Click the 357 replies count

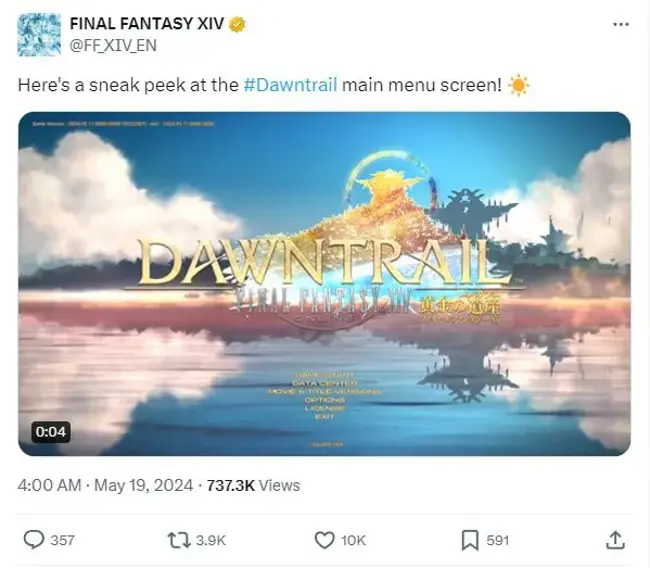point(62,540)
